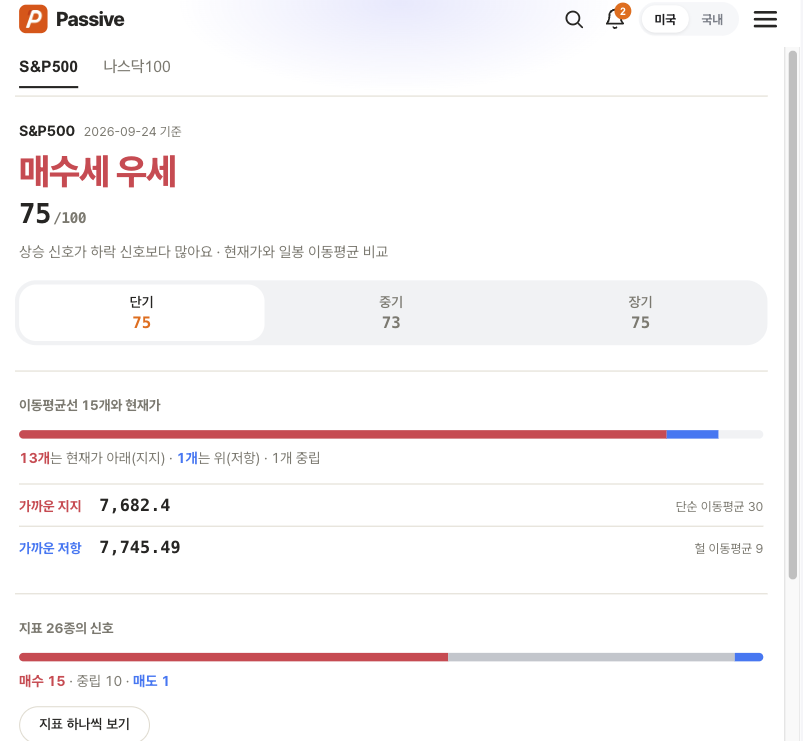Select the 중기 73 period tab
803x741 pixels.
(391, 312)
